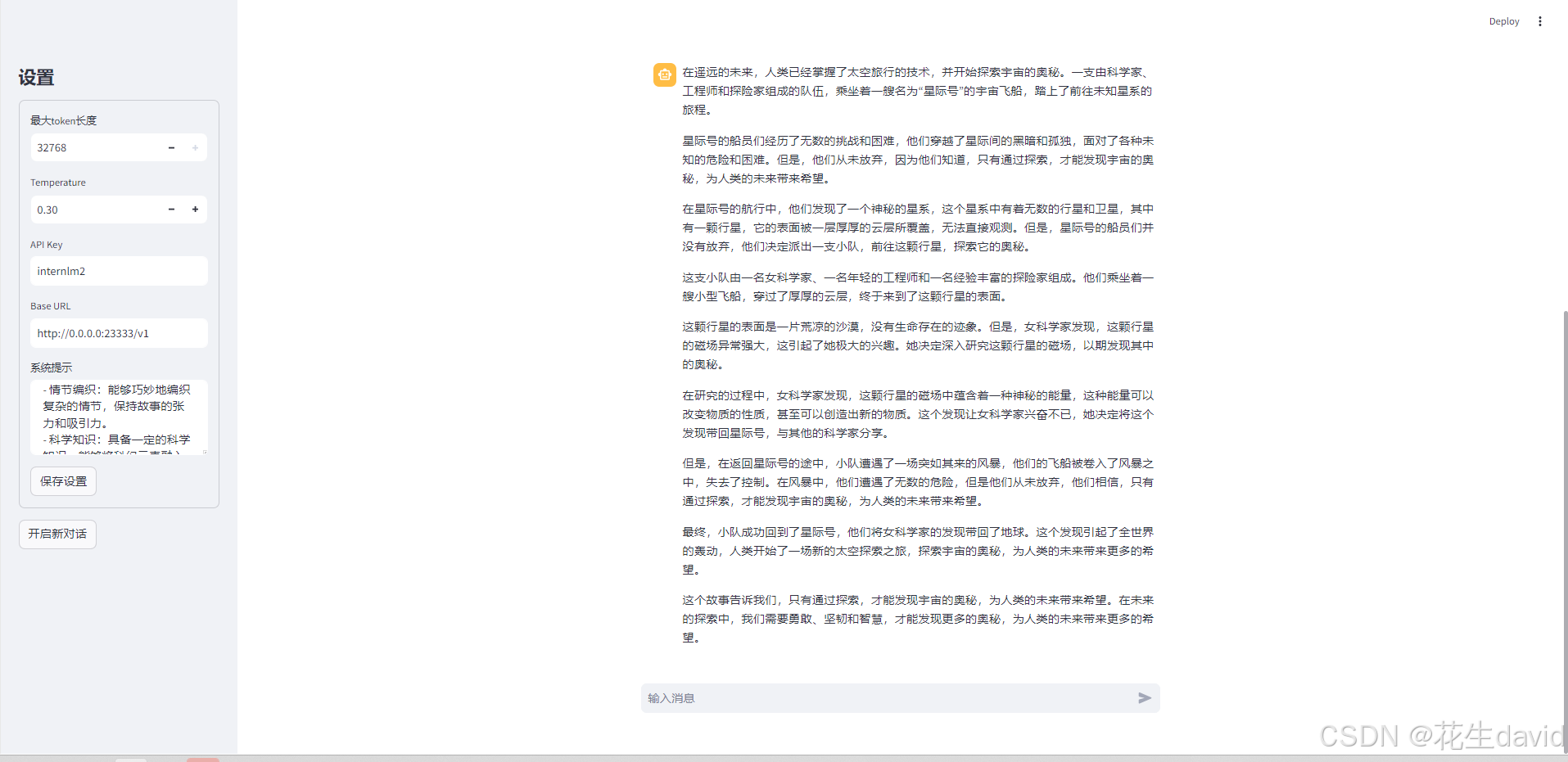
Task: Click the 最大token长度 label
Action: tap(63, 120)
